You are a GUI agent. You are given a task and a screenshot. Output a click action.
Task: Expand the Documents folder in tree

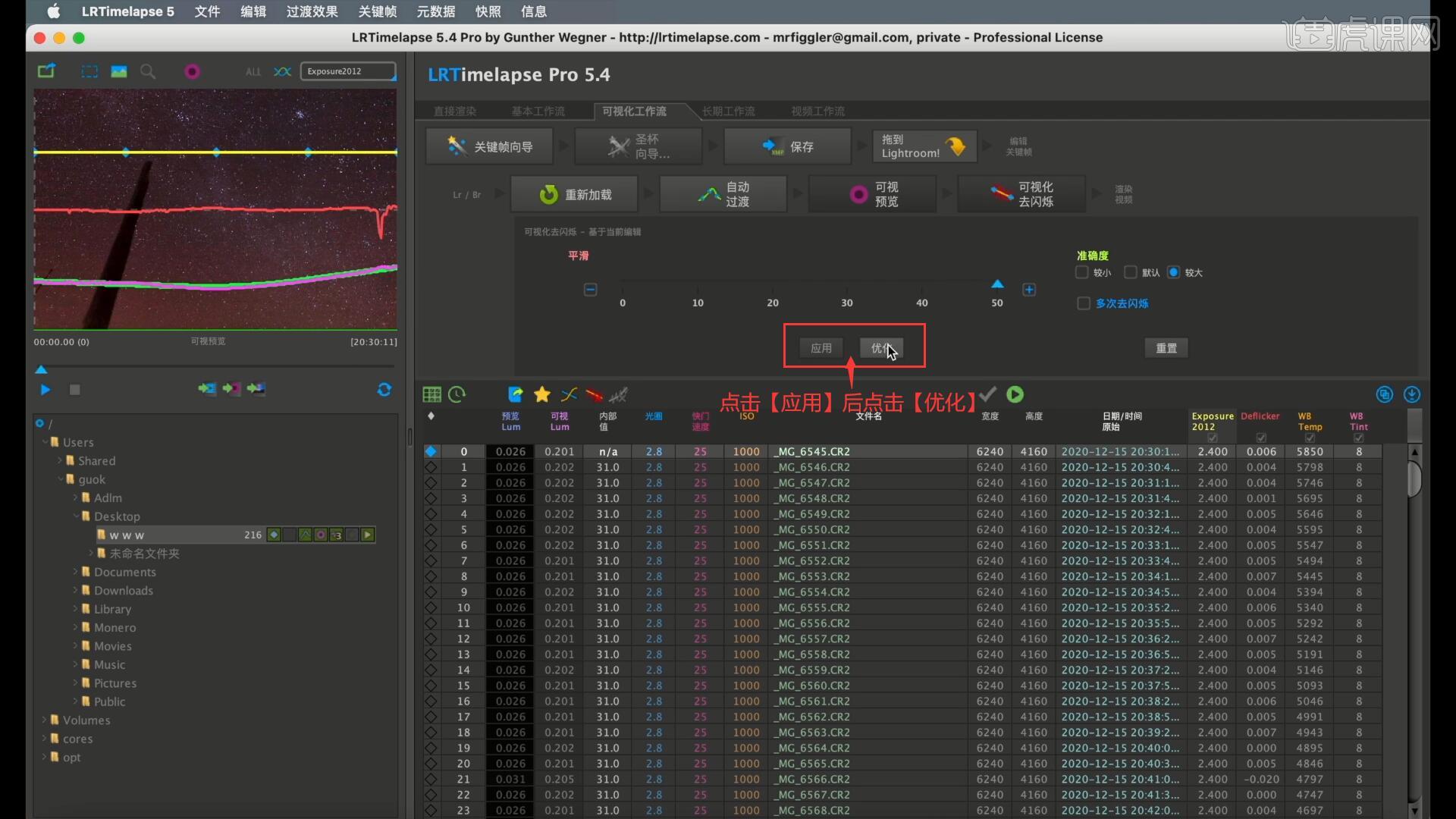pos(76,572)
